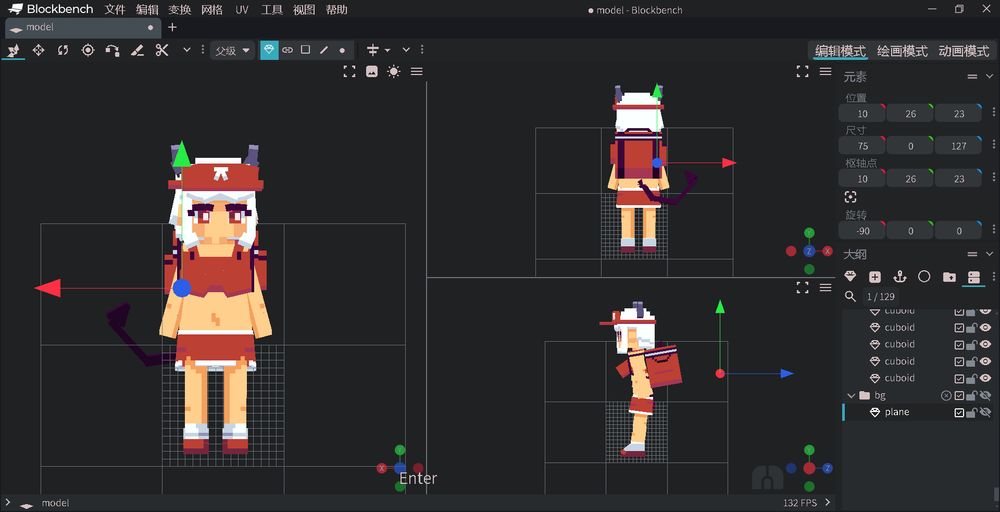Screen dimensions: 1000x512
Task: Click the outliner search magnifier icon
Action: pos(850,296)
